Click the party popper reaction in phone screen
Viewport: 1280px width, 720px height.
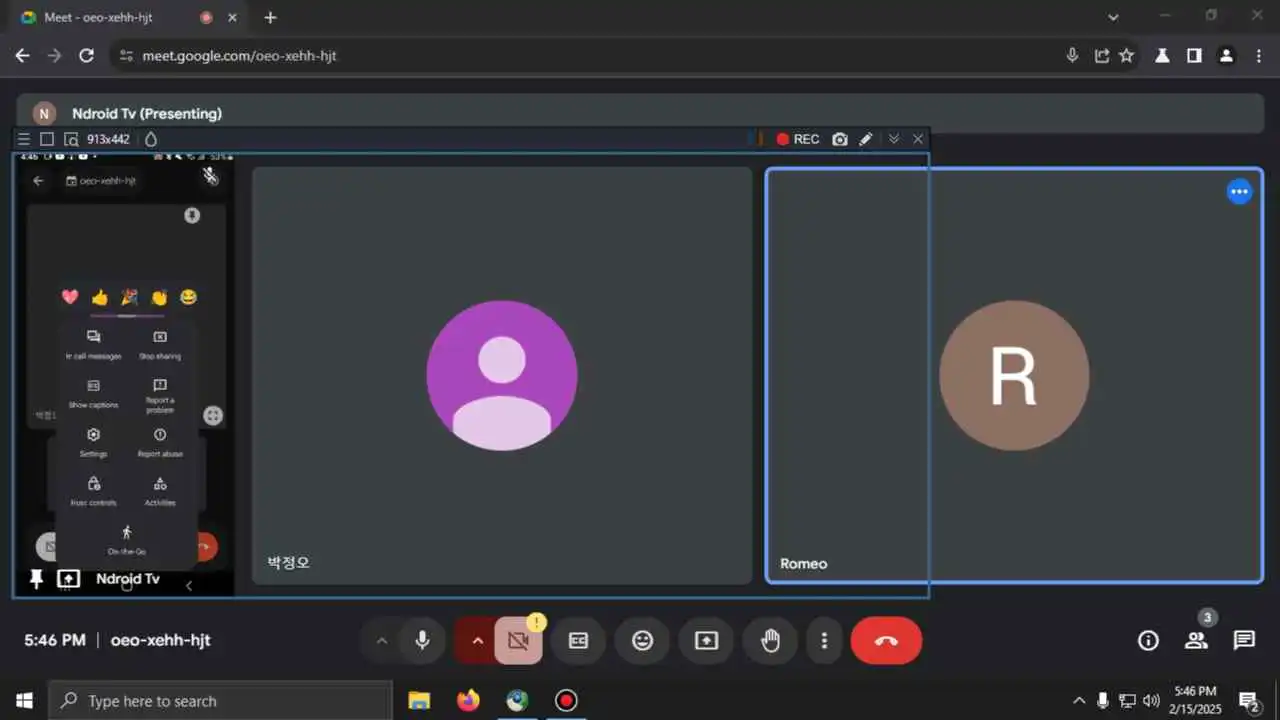pos(129,297)
